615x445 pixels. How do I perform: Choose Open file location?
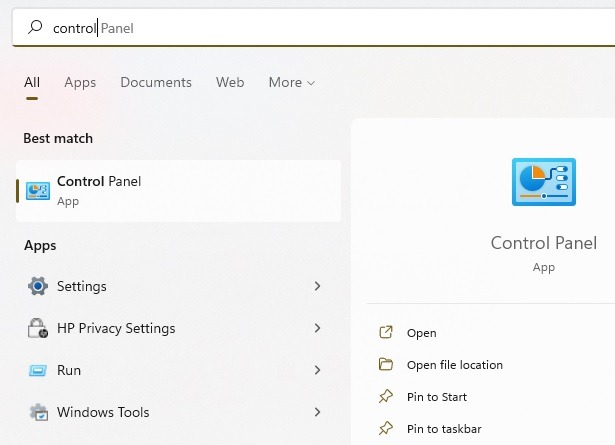[x=455, y=365]
